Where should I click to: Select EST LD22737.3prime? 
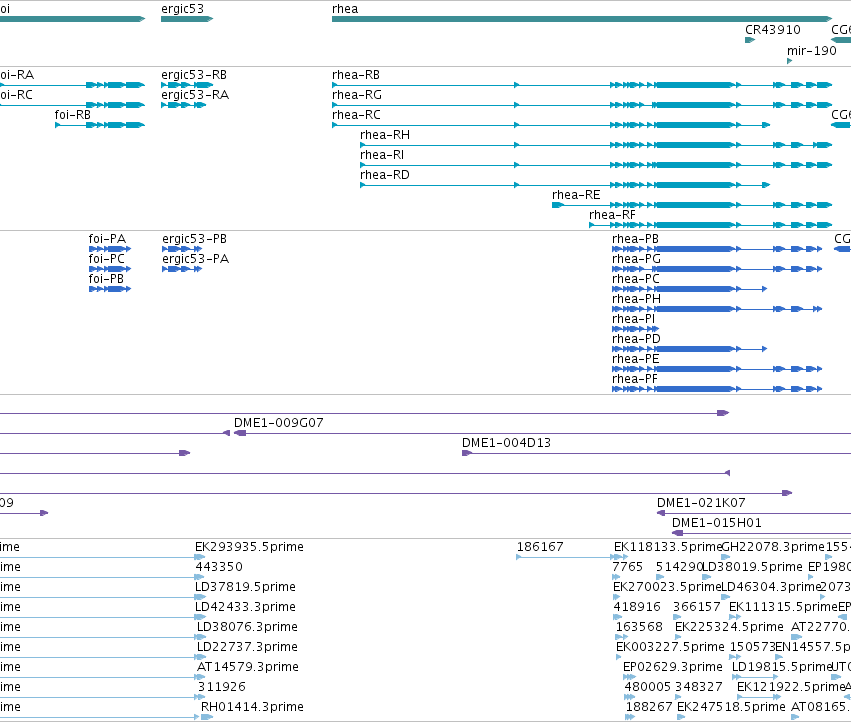point(201,657)
